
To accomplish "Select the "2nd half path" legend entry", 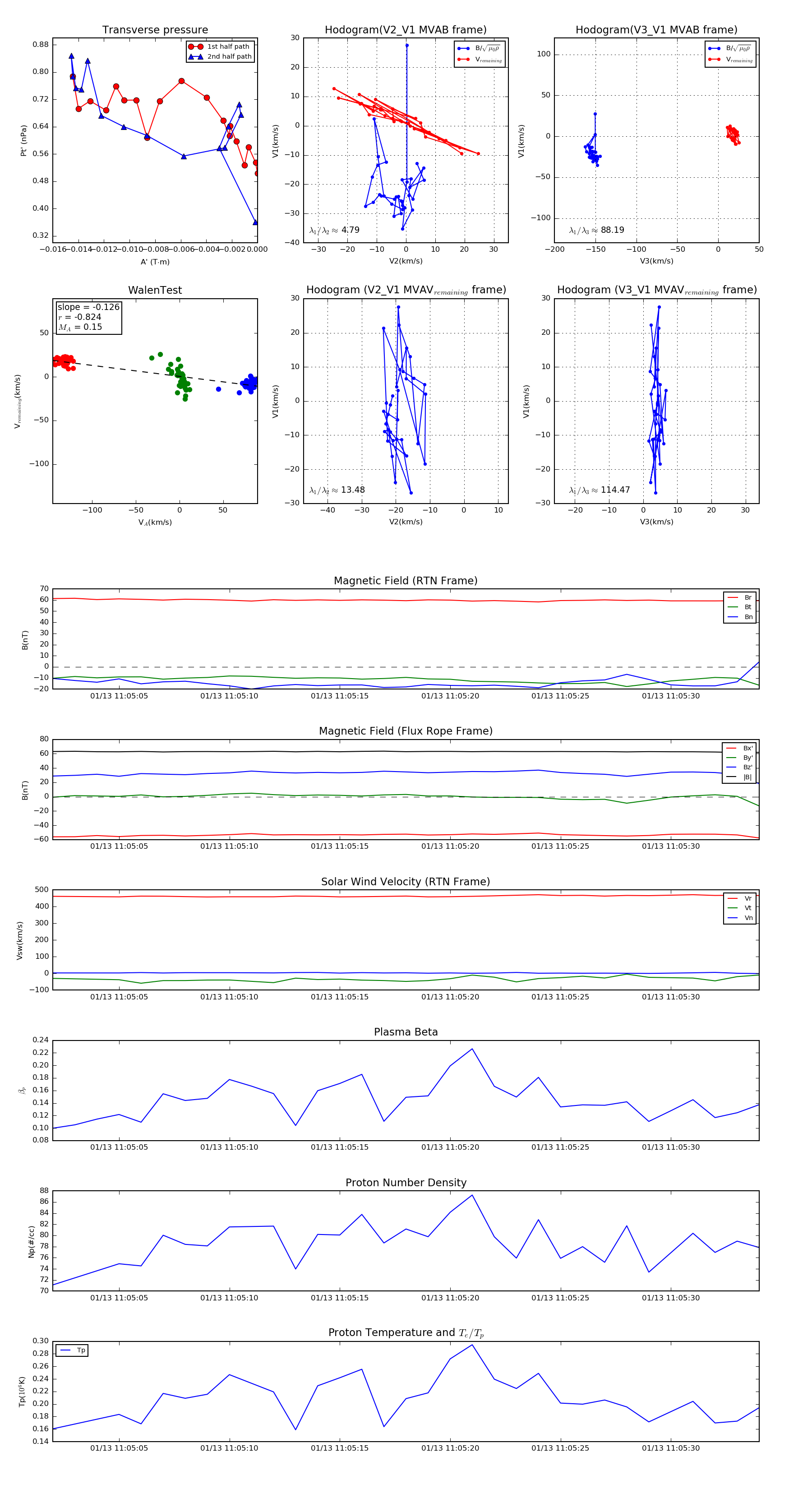I will 220,57.
